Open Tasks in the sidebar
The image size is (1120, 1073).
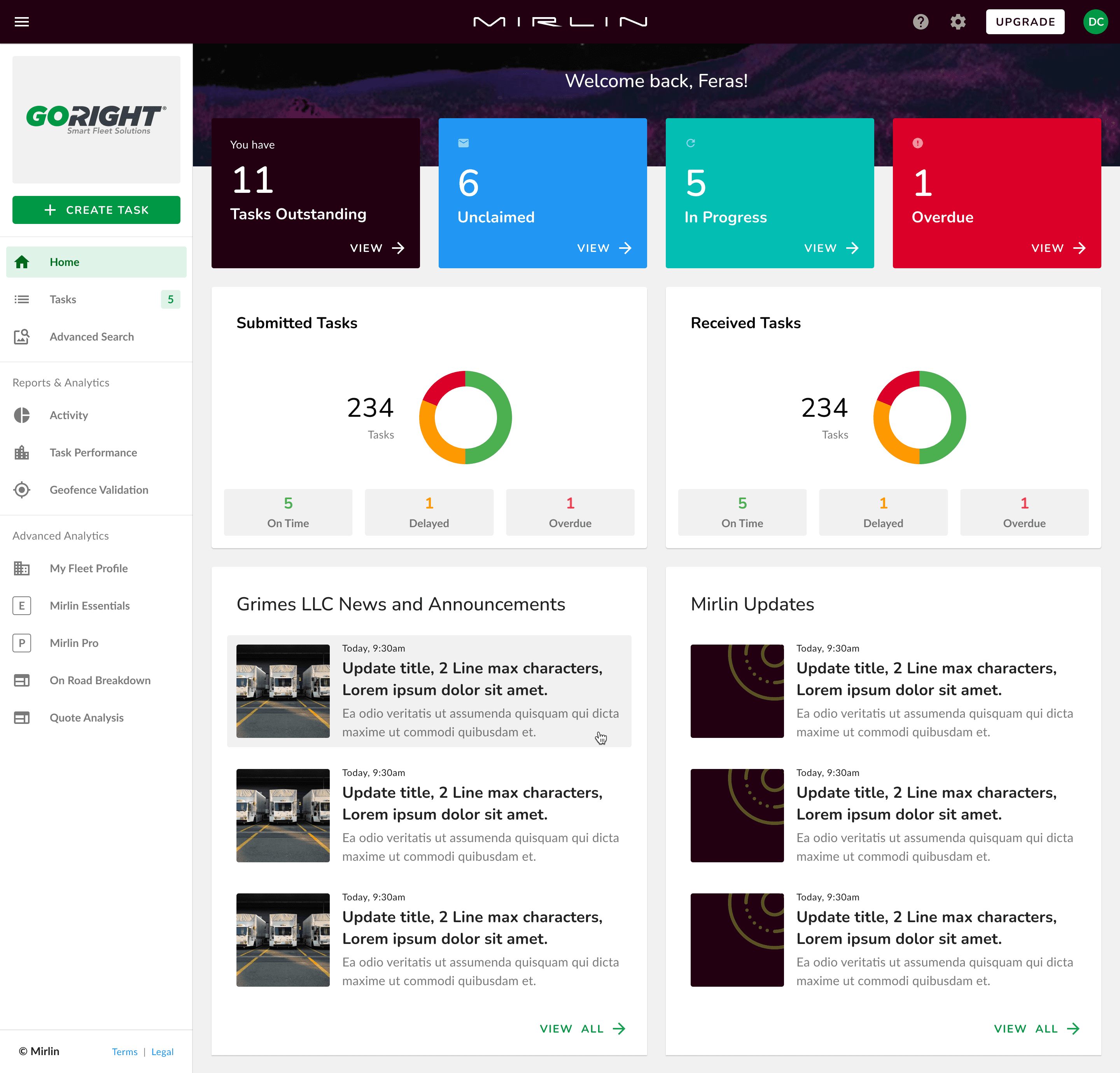coord(96,299)
